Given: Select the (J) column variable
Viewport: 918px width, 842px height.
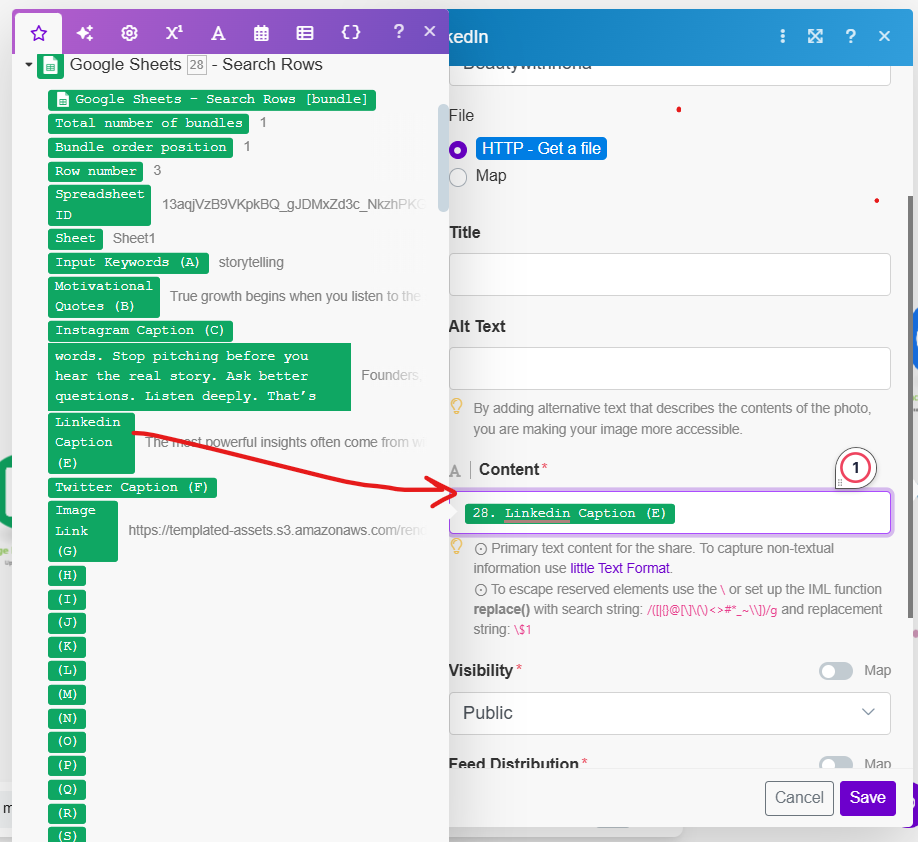Looking at the screenshot, I should click(67, 623).
